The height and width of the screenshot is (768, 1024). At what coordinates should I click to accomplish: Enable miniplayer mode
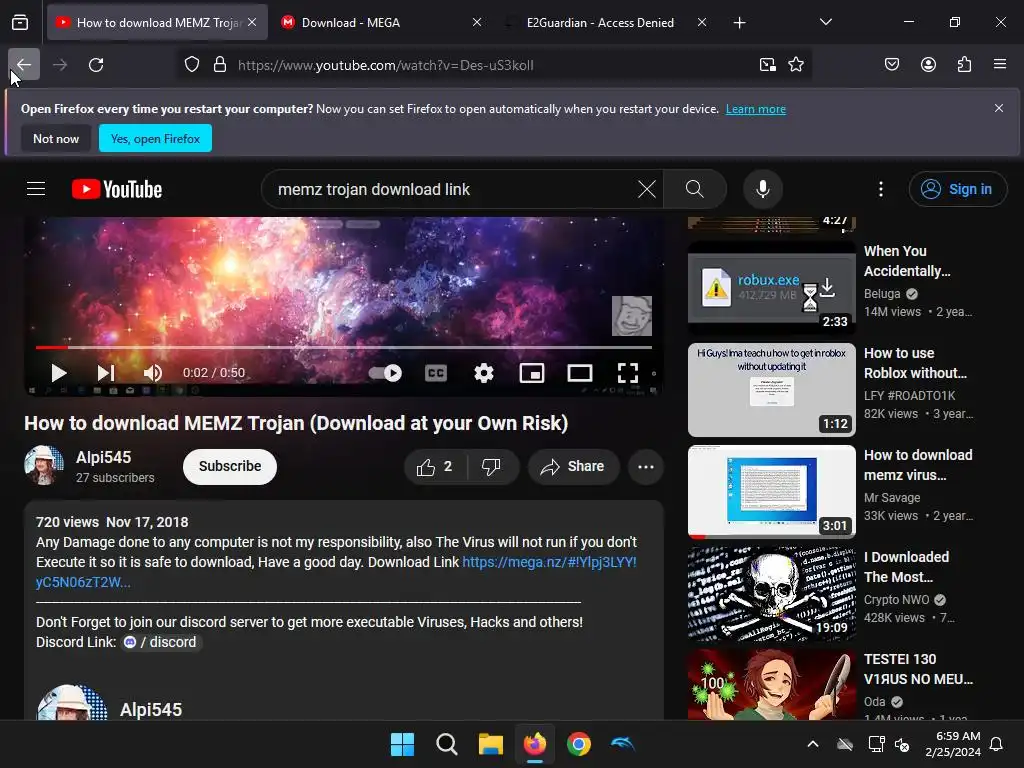click(x=532, y=373)
